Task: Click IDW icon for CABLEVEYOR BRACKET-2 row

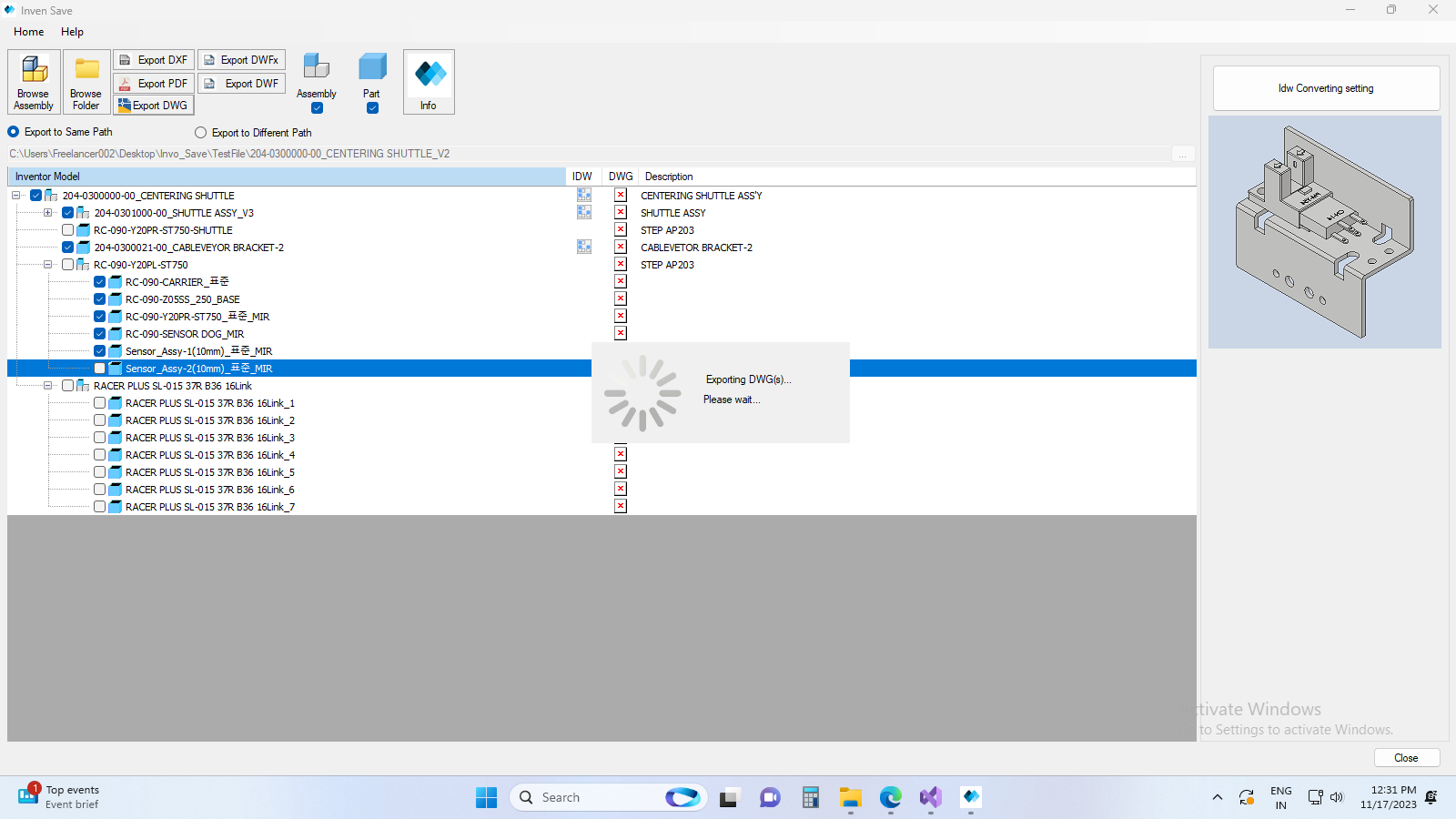Action: 584,247
